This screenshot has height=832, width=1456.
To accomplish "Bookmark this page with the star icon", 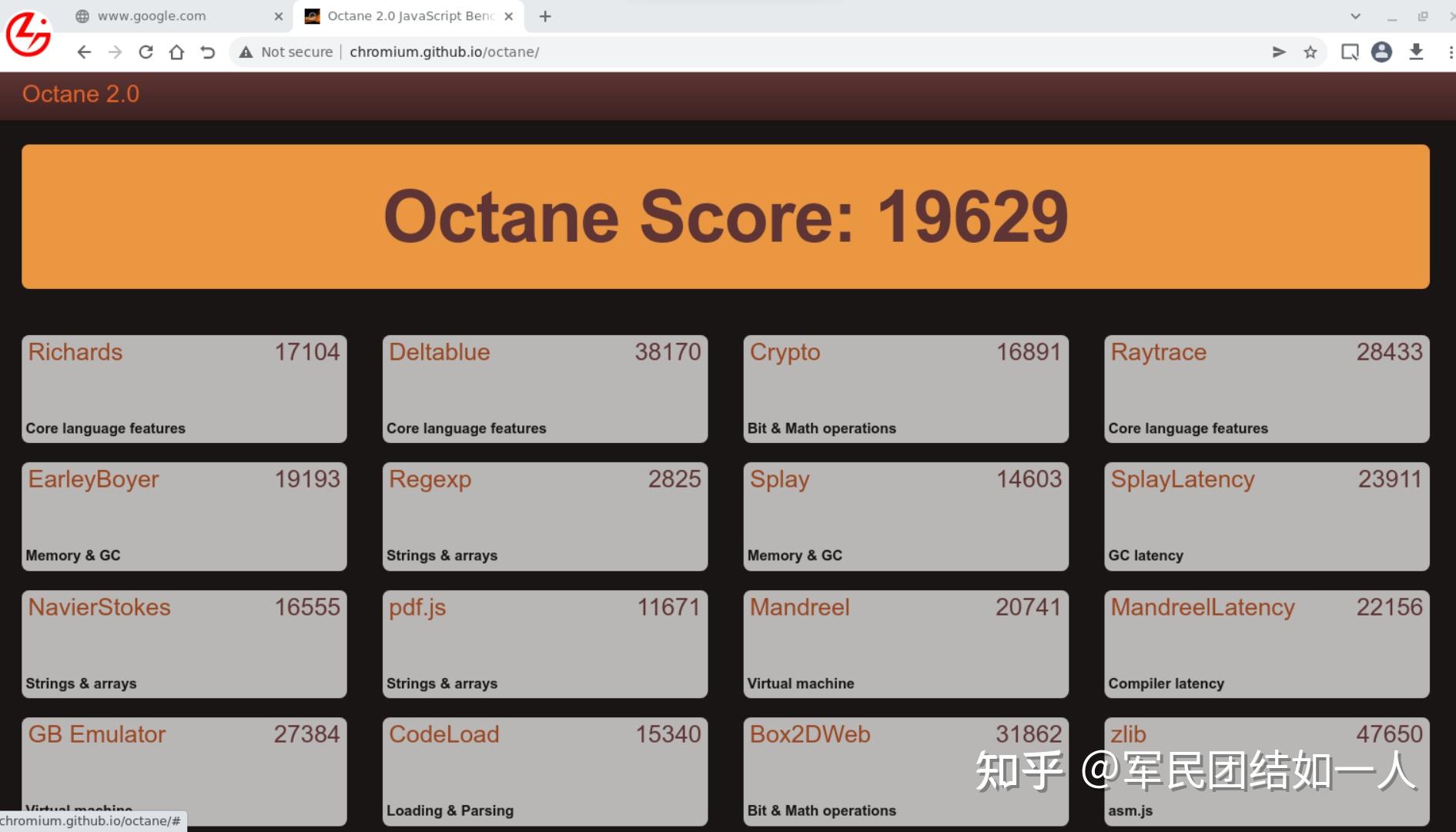I will pos(1309,52).
